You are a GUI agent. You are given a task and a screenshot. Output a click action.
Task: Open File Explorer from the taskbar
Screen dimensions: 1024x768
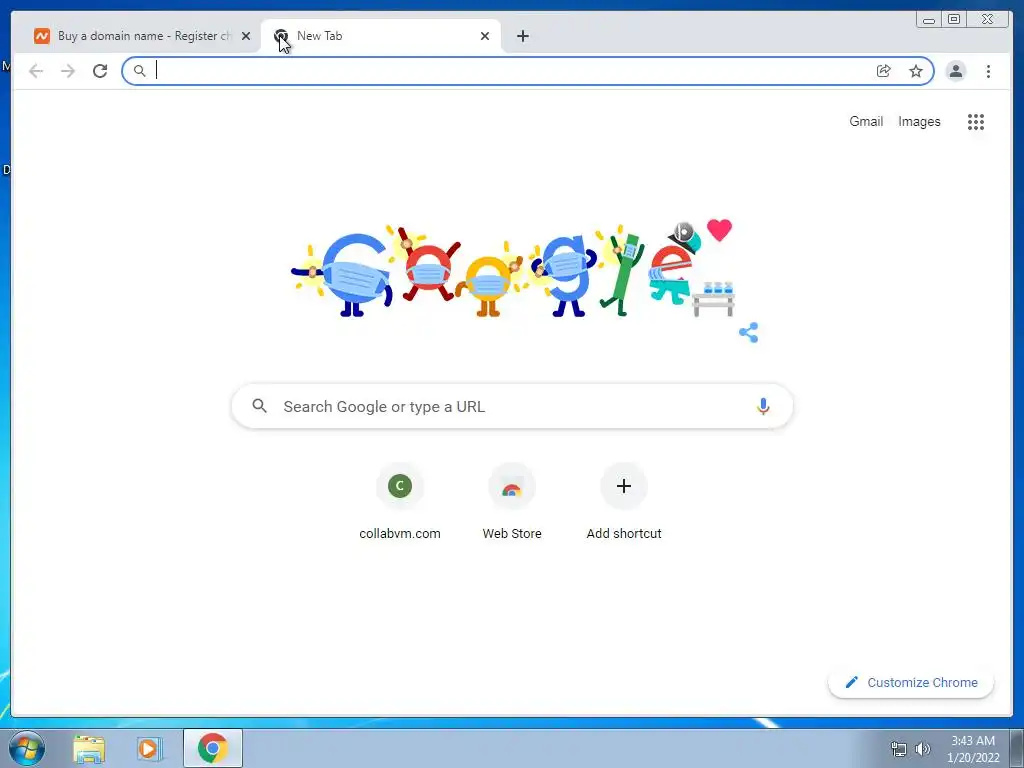pyautogui.click(x=89, y=748)
